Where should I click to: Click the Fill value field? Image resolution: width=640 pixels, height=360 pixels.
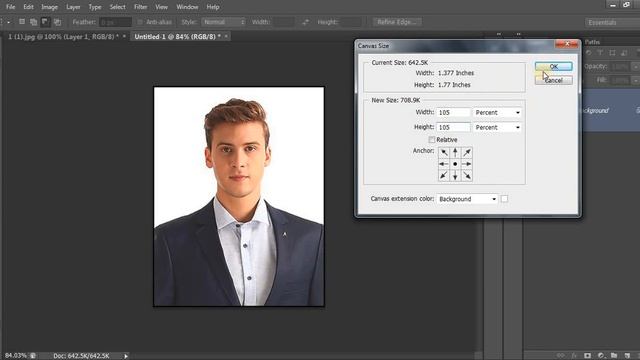[x=620, y=80]
